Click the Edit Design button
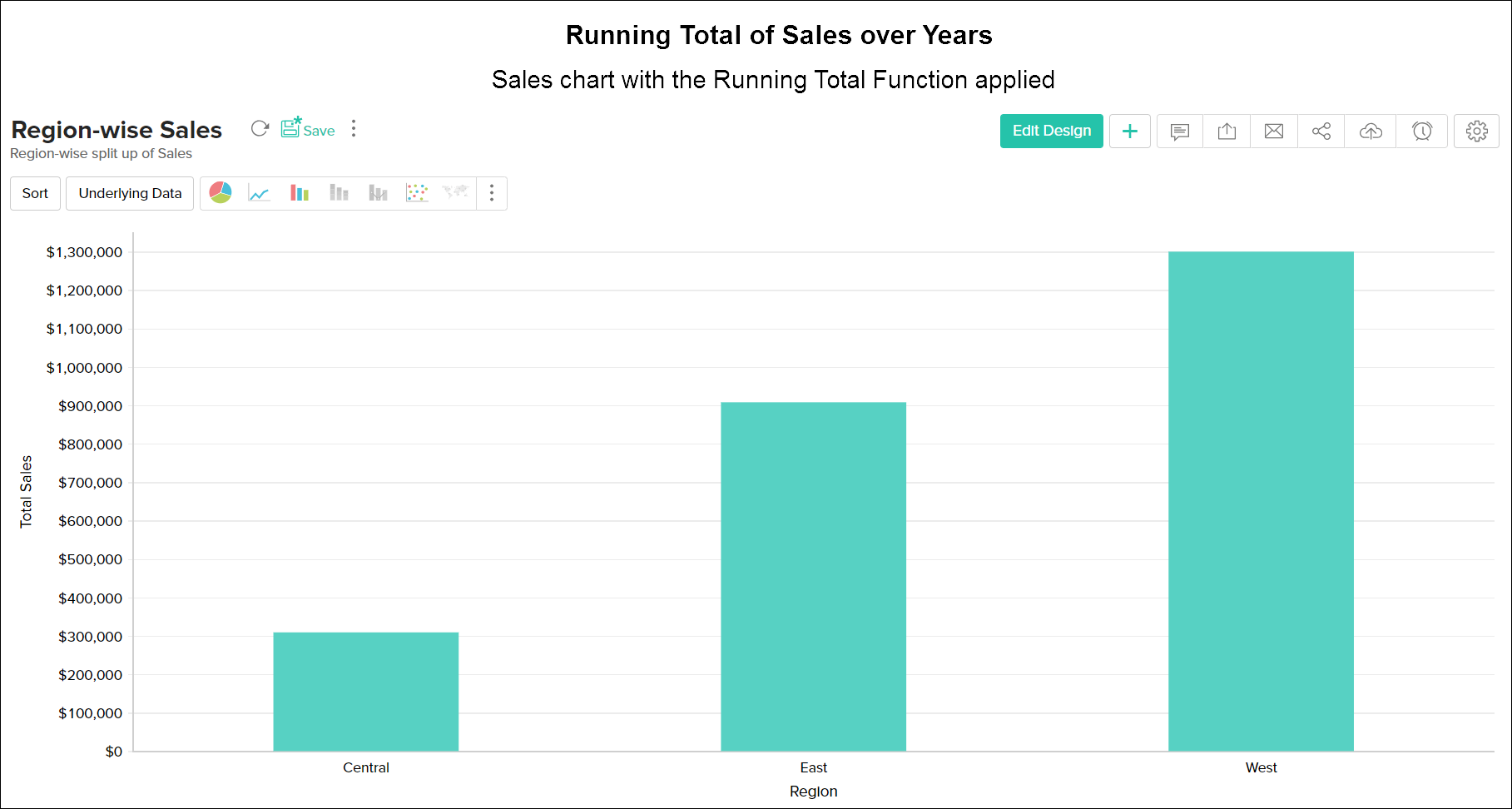Viewport: 1512px width, 809px height. pyautogui.click(x=1051, y=131)
